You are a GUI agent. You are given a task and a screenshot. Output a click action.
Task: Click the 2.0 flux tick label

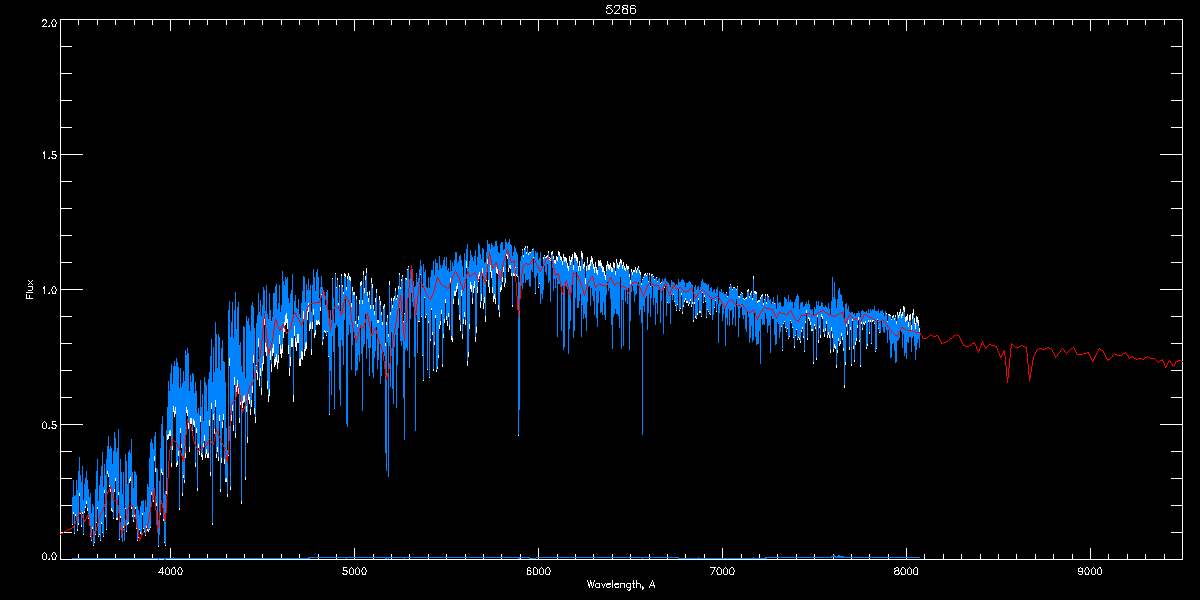point(48,21)
